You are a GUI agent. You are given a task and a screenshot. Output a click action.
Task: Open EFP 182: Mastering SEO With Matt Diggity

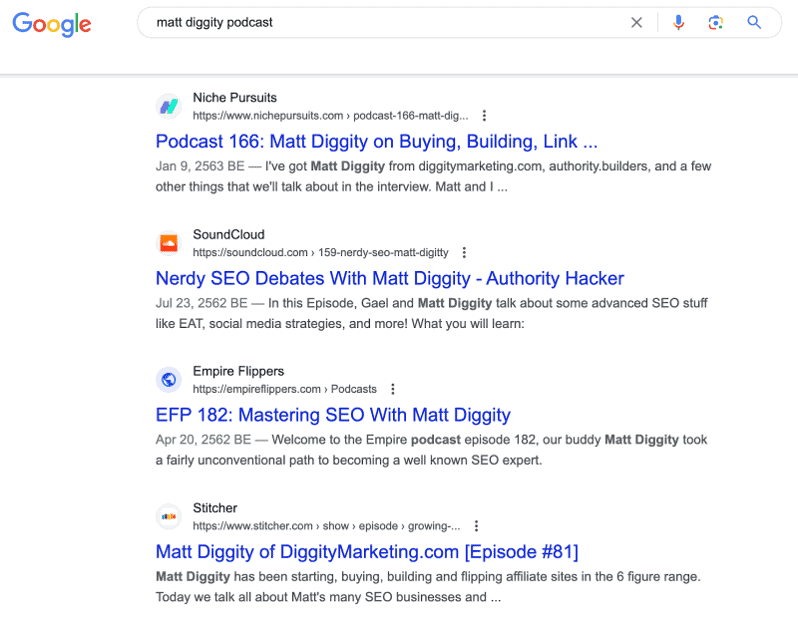click(x=333, y=415)
